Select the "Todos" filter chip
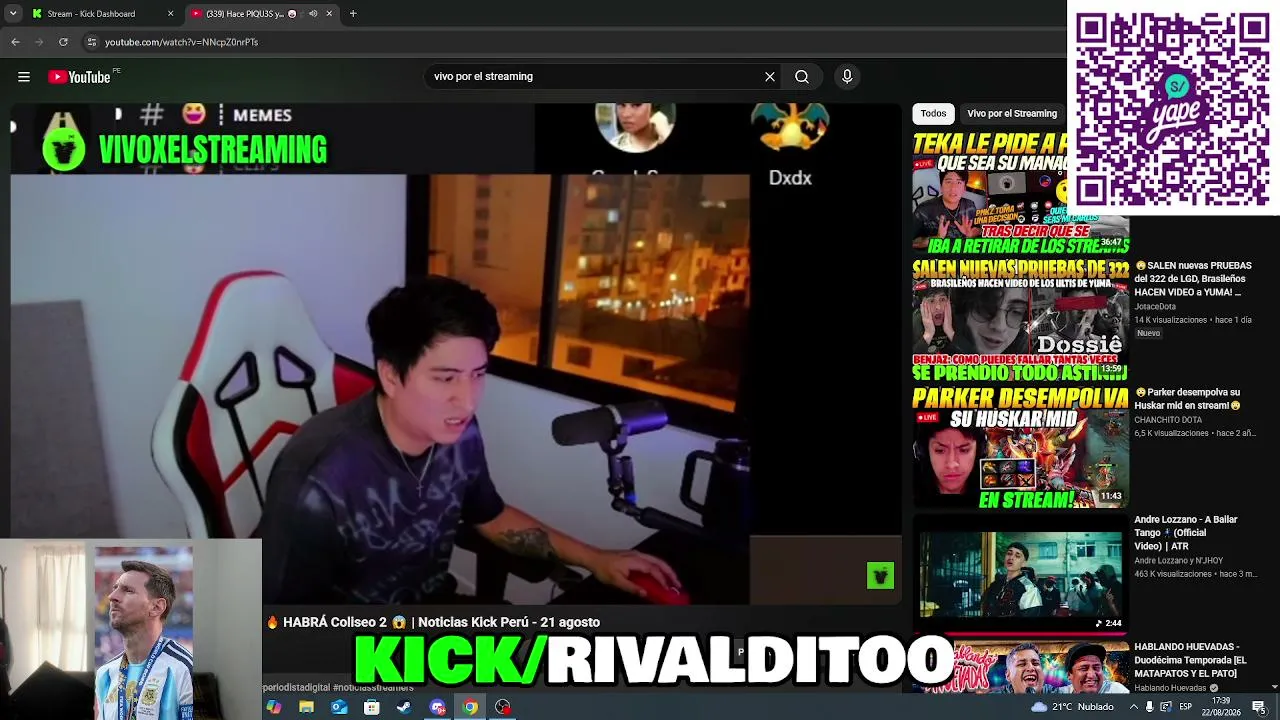The height and width of the screenshot is (720, 1280). [933, 114]
